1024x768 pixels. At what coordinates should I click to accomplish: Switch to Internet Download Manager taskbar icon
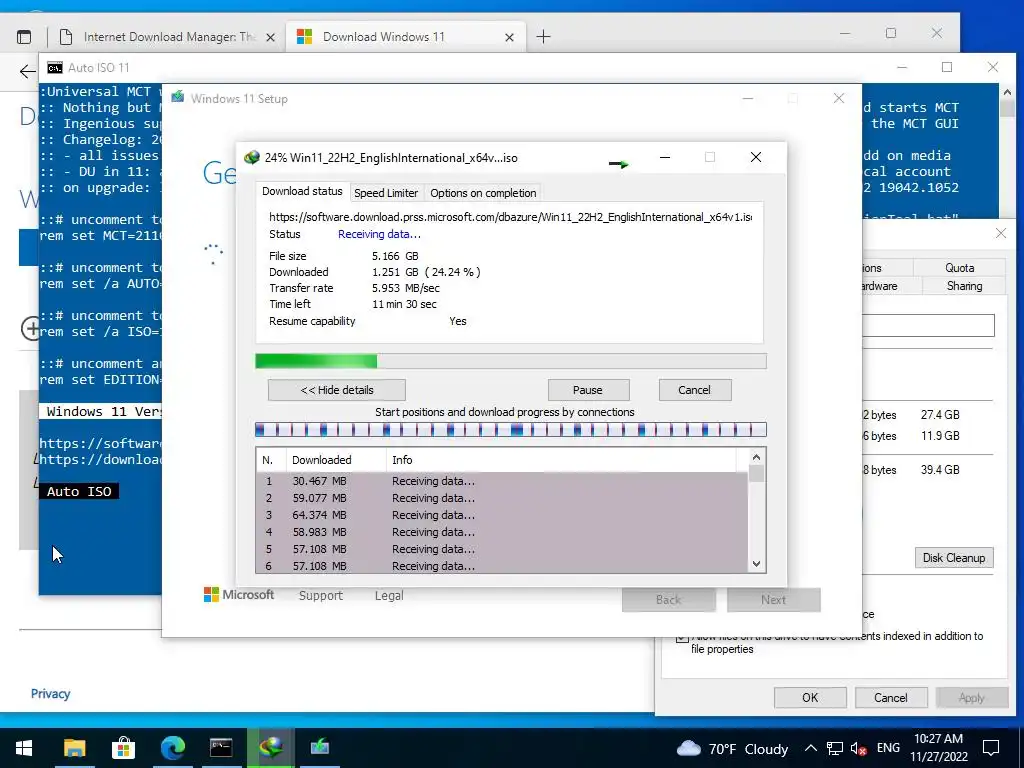click(270, 747)
